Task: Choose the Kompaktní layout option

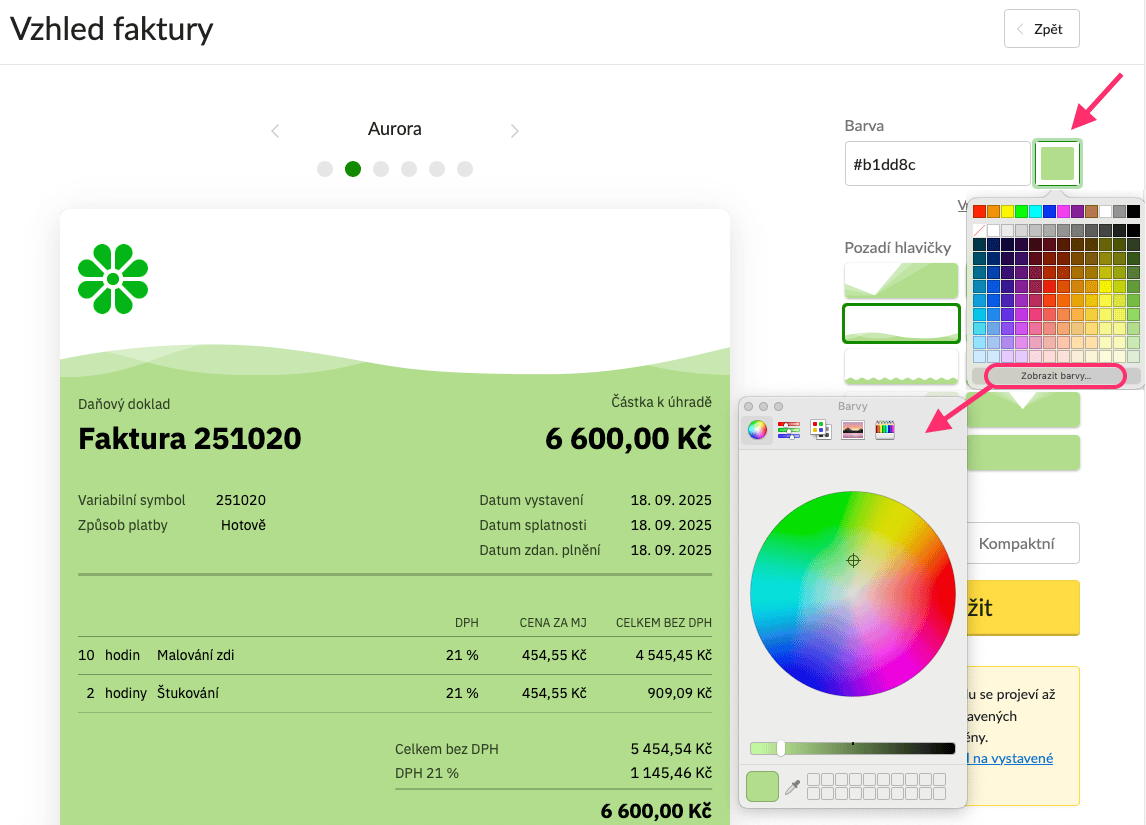Action: click(x=1016, y=544)
